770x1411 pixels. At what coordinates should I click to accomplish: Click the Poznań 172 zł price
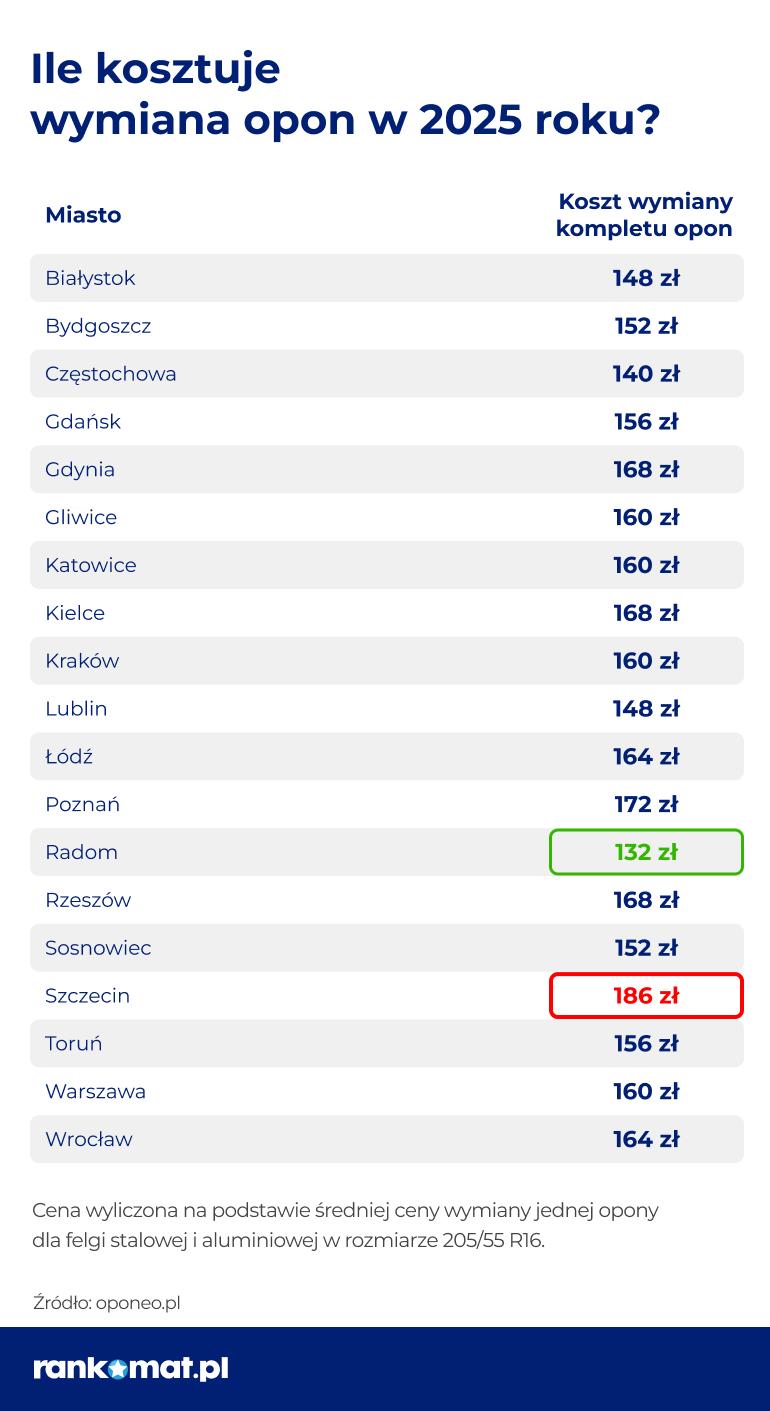(646, 804)
